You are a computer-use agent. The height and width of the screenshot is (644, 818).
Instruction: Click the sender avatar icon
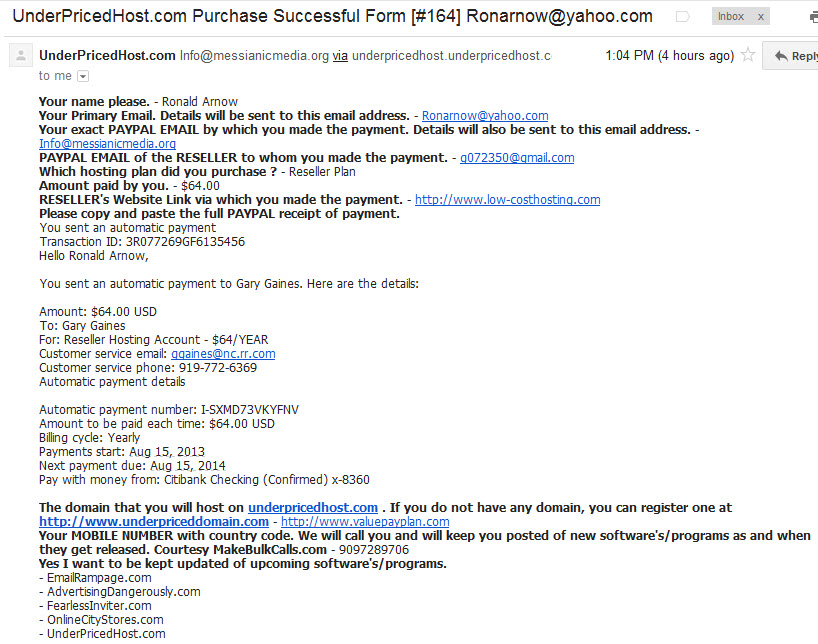point(21,55)
